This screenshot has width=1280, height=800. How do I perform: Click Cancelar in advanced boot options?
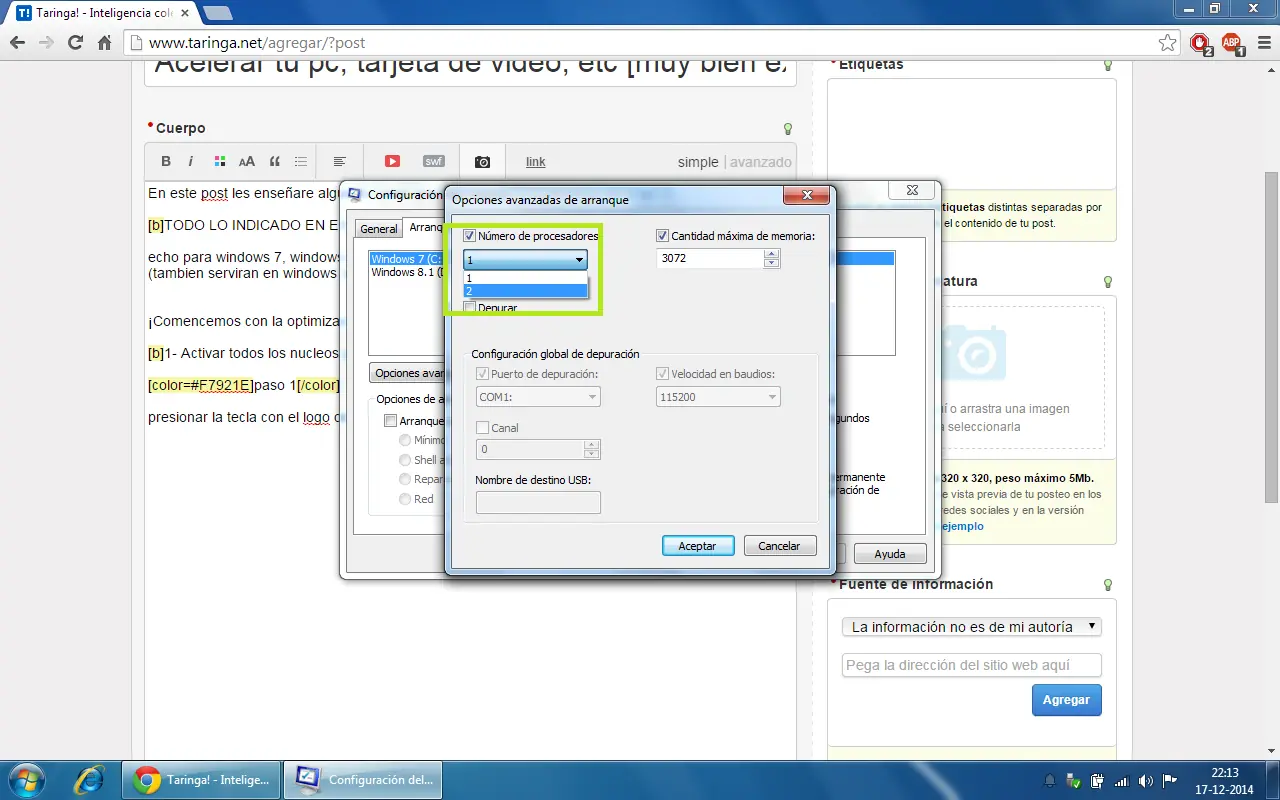click(780, 546)
